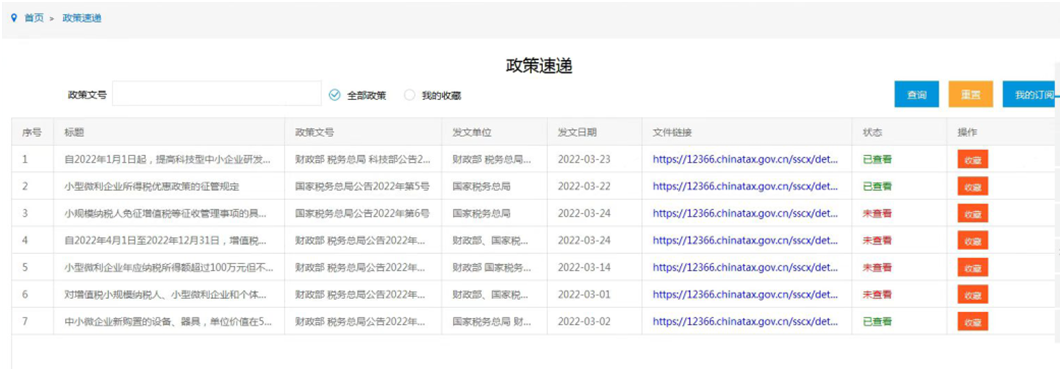Go to 首页 in breadcrumb
This screenshot has height=371, width=1062.
coord(34,18)
